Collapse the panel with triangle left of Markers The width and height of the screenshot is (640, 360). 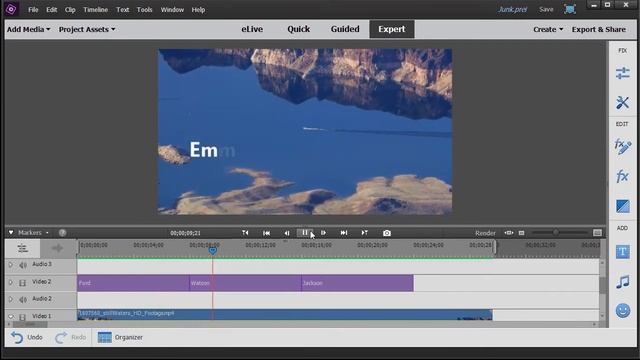click(11, 233)
